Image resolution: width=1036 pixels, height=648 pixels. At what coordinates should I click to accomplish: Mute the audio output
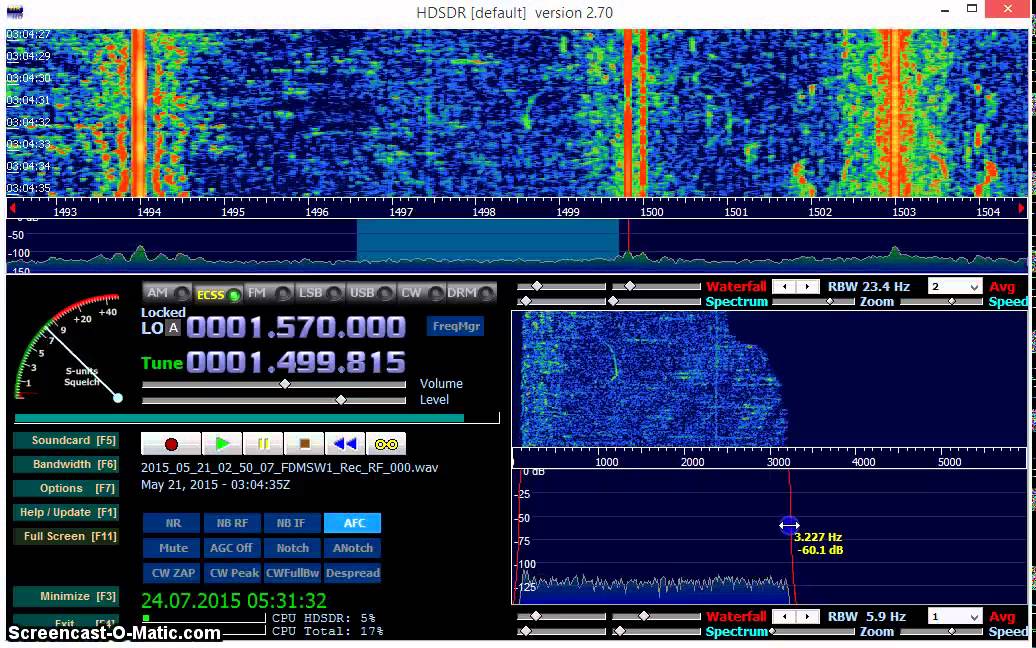[172, 548]
